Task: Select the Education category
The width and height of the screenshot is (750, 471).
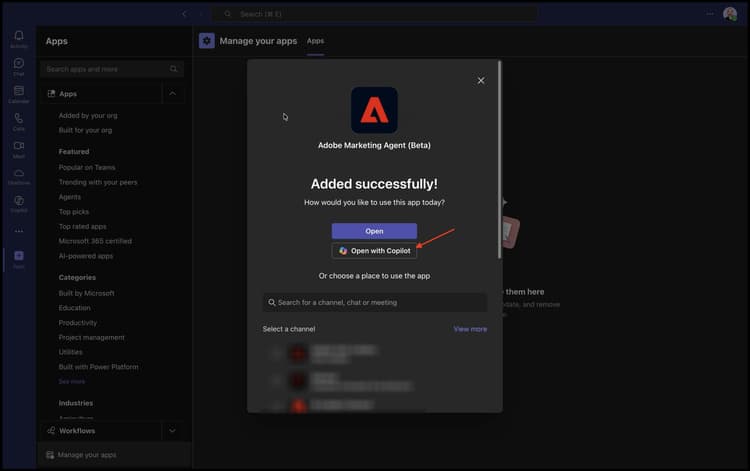Action: [75, 308]
